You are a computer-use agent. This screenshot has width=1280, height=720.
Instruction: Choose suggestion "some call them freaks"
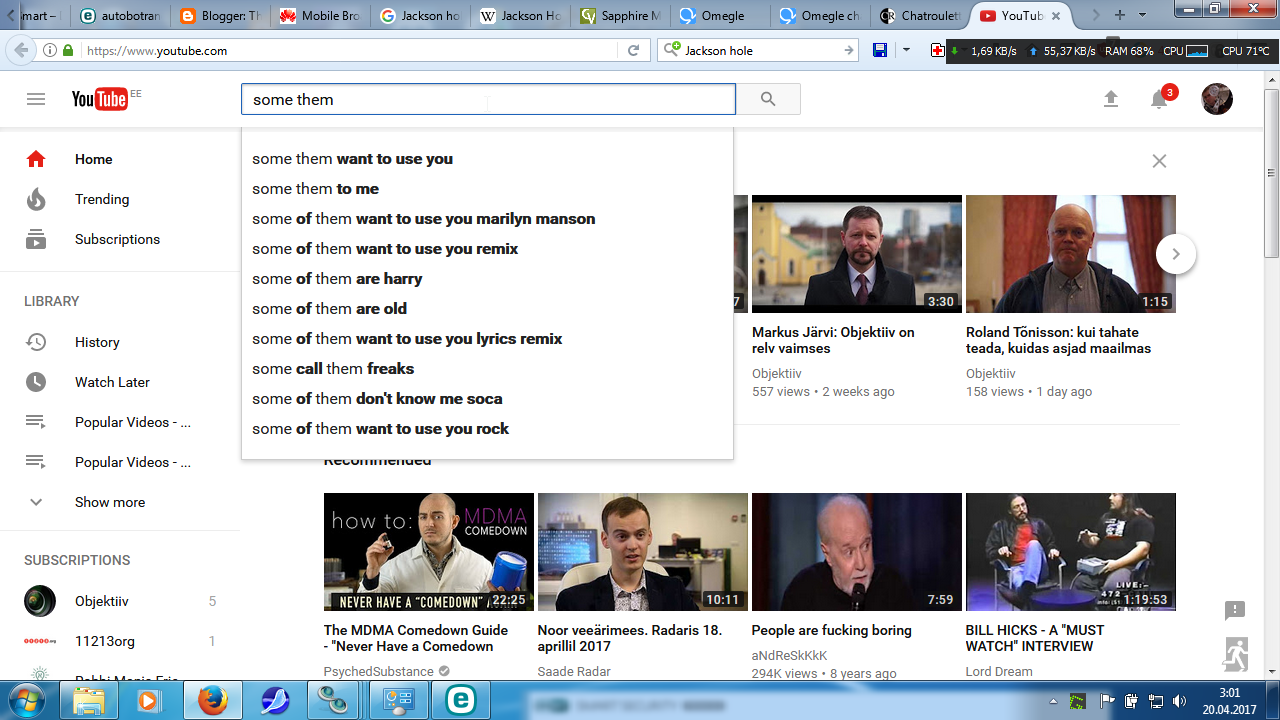(333, 369)
